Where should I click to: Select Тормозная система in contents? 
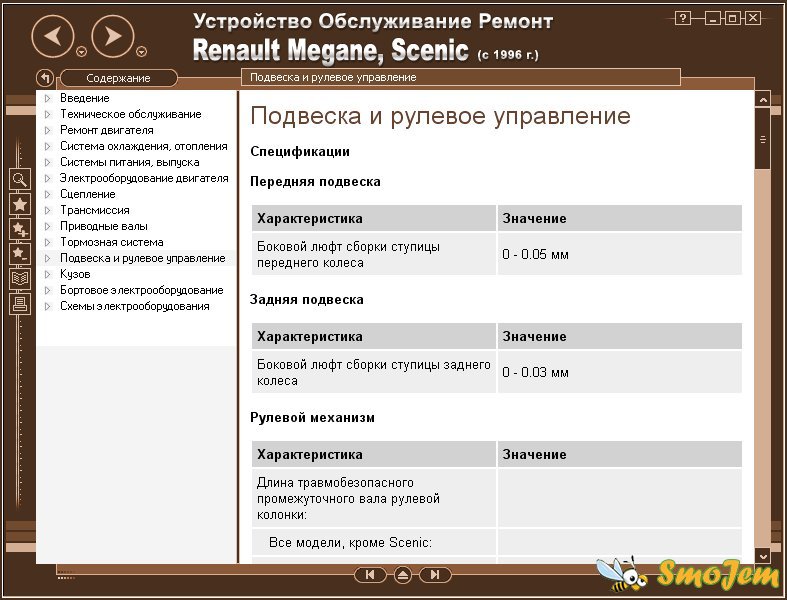111,242
